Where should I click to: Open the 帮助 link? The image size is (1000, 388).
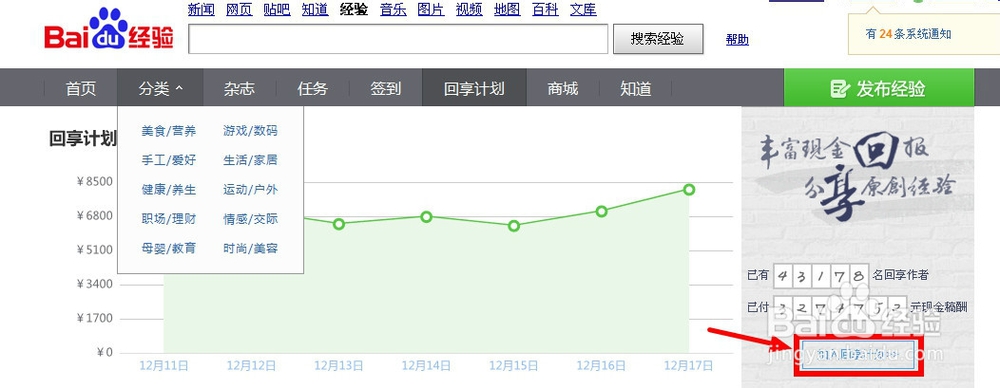737,40
